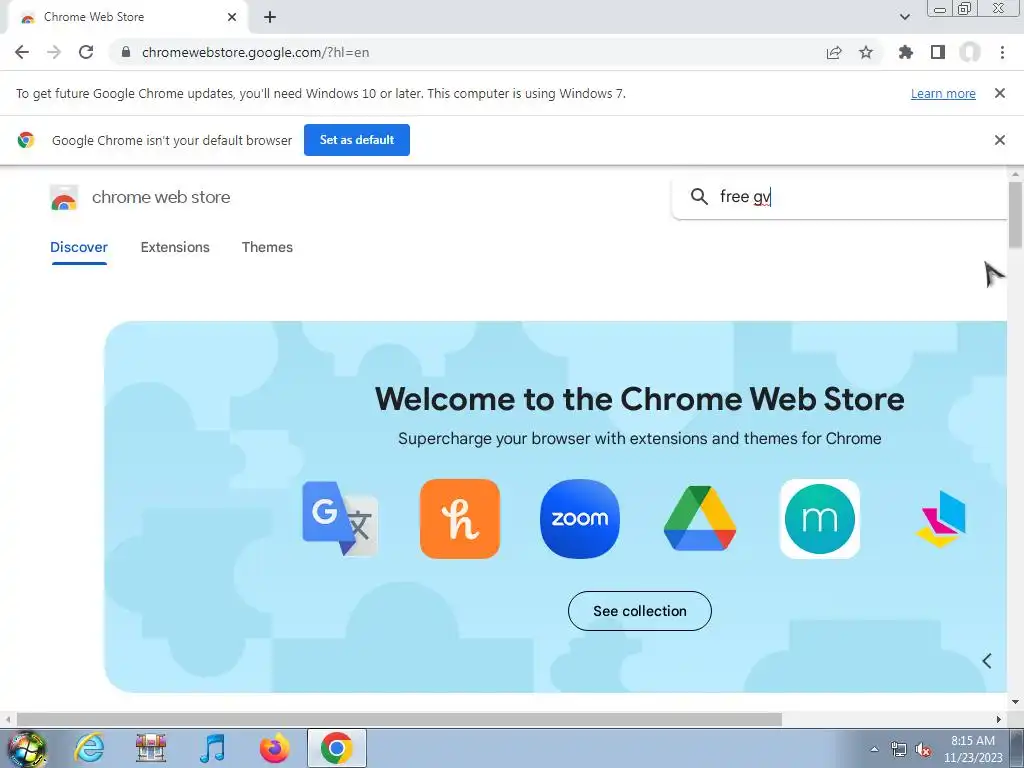Click the horizontal scrollbar thumb
This screenshot has width=1024, height=768.
399,719
